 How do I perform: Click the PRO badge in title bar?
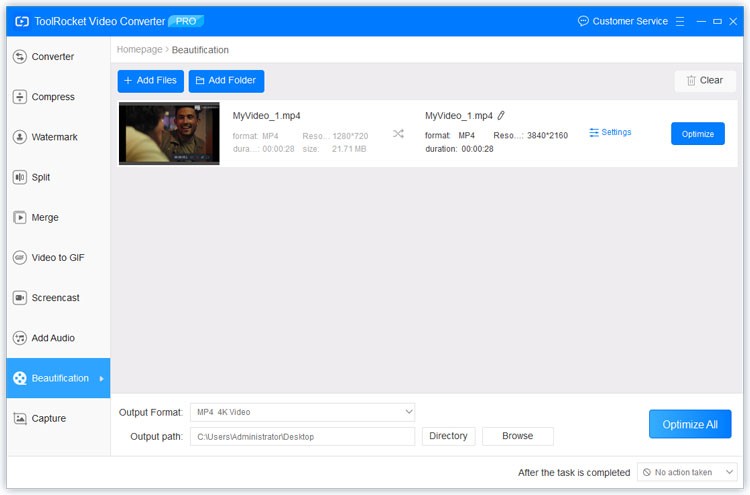(186, 22)
